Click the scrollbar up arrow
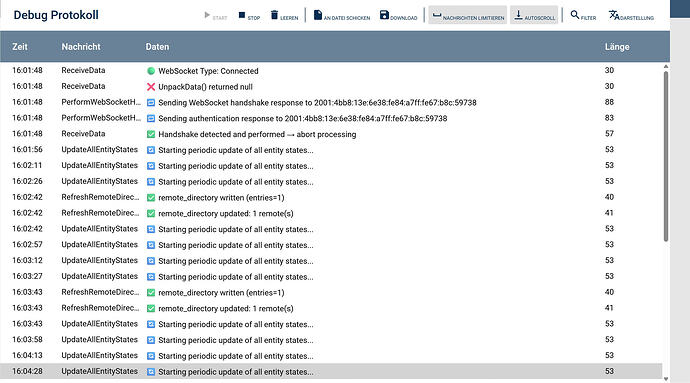 (x=666, y=67)
